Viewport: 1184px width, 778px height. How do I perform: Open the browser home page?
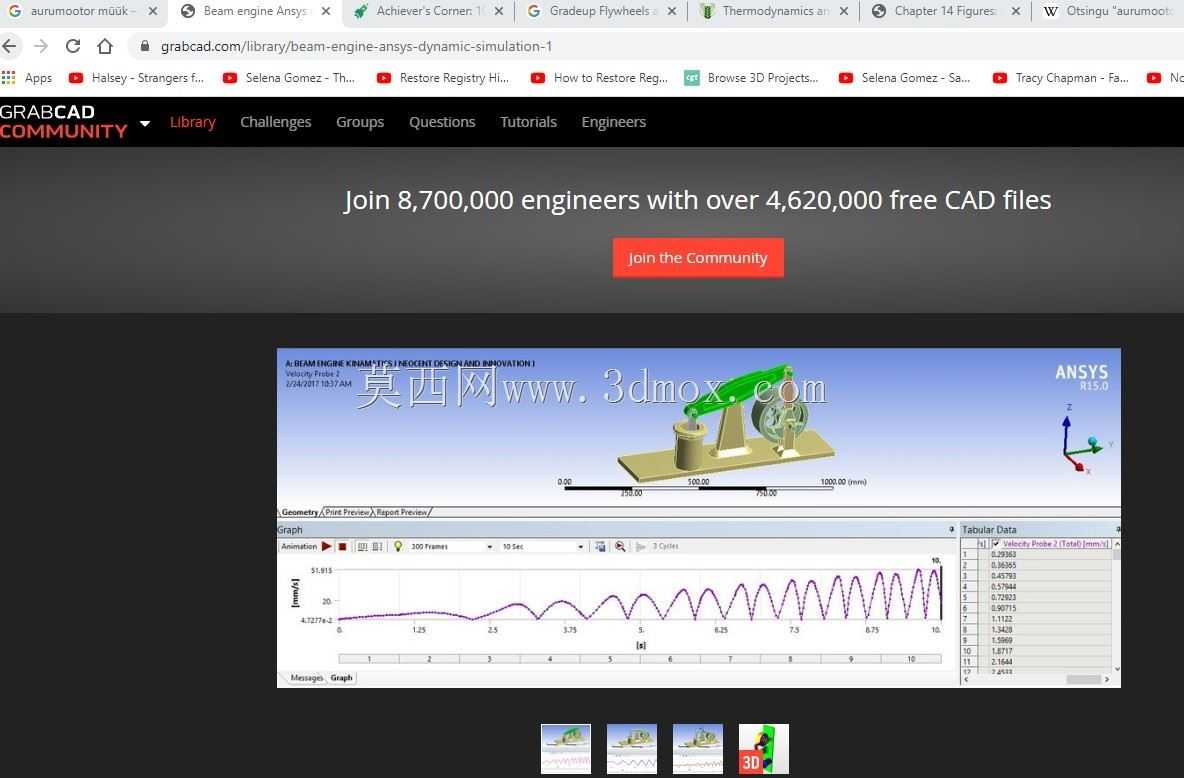point(105,46)
